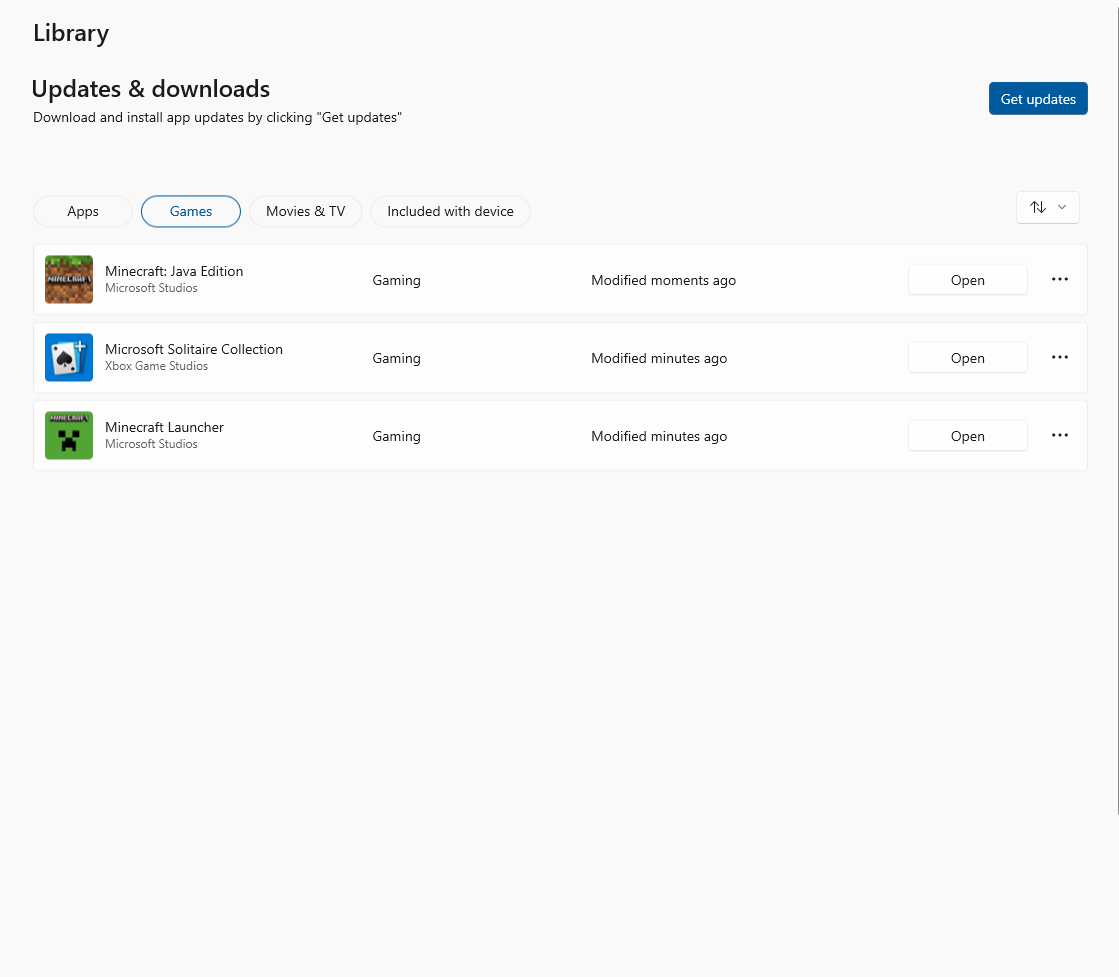
Task: Open the Minecraft Launcher game
Action: (x=967, y=437)
